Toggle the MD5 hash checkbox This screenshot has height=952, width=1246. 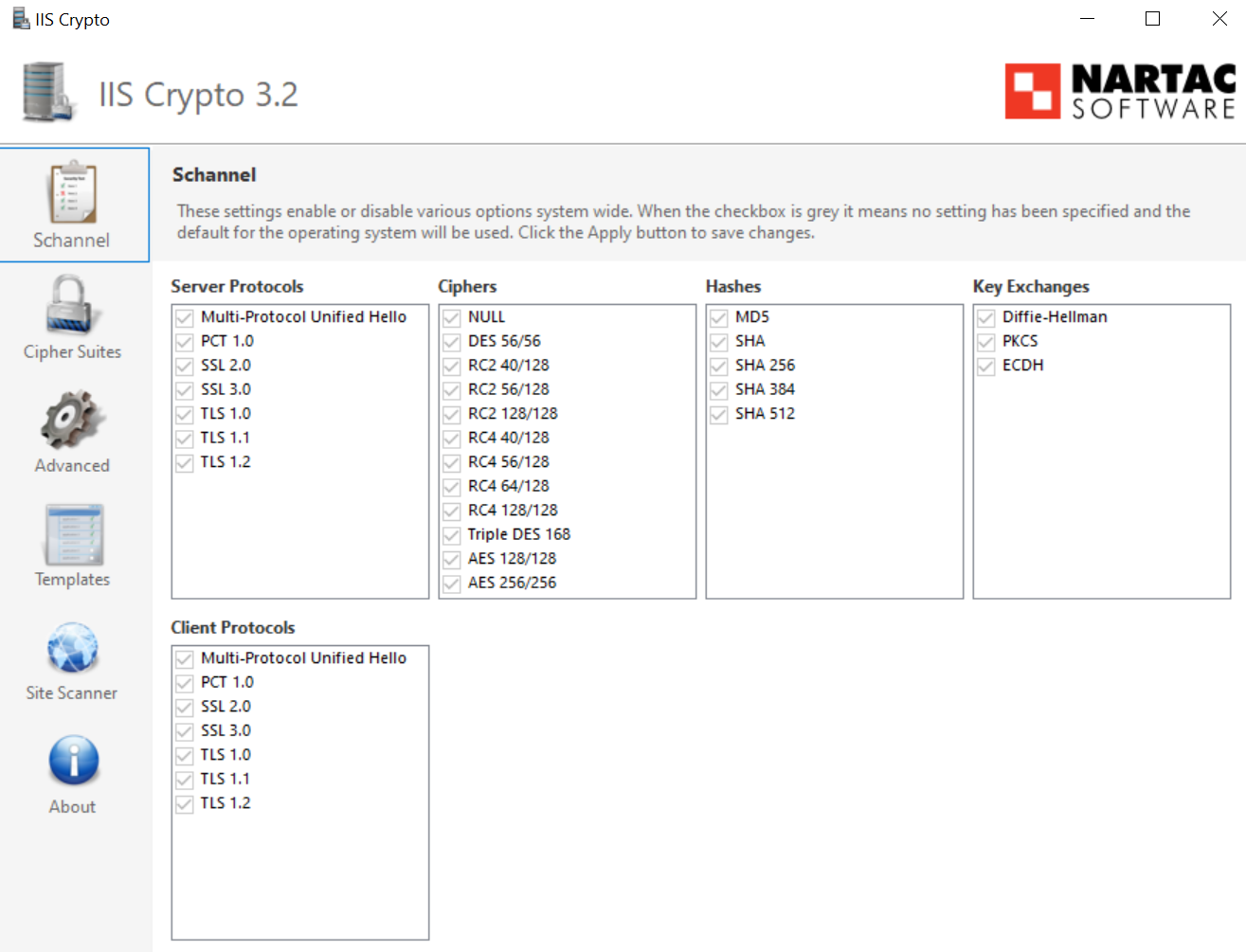tap(719, 317)
